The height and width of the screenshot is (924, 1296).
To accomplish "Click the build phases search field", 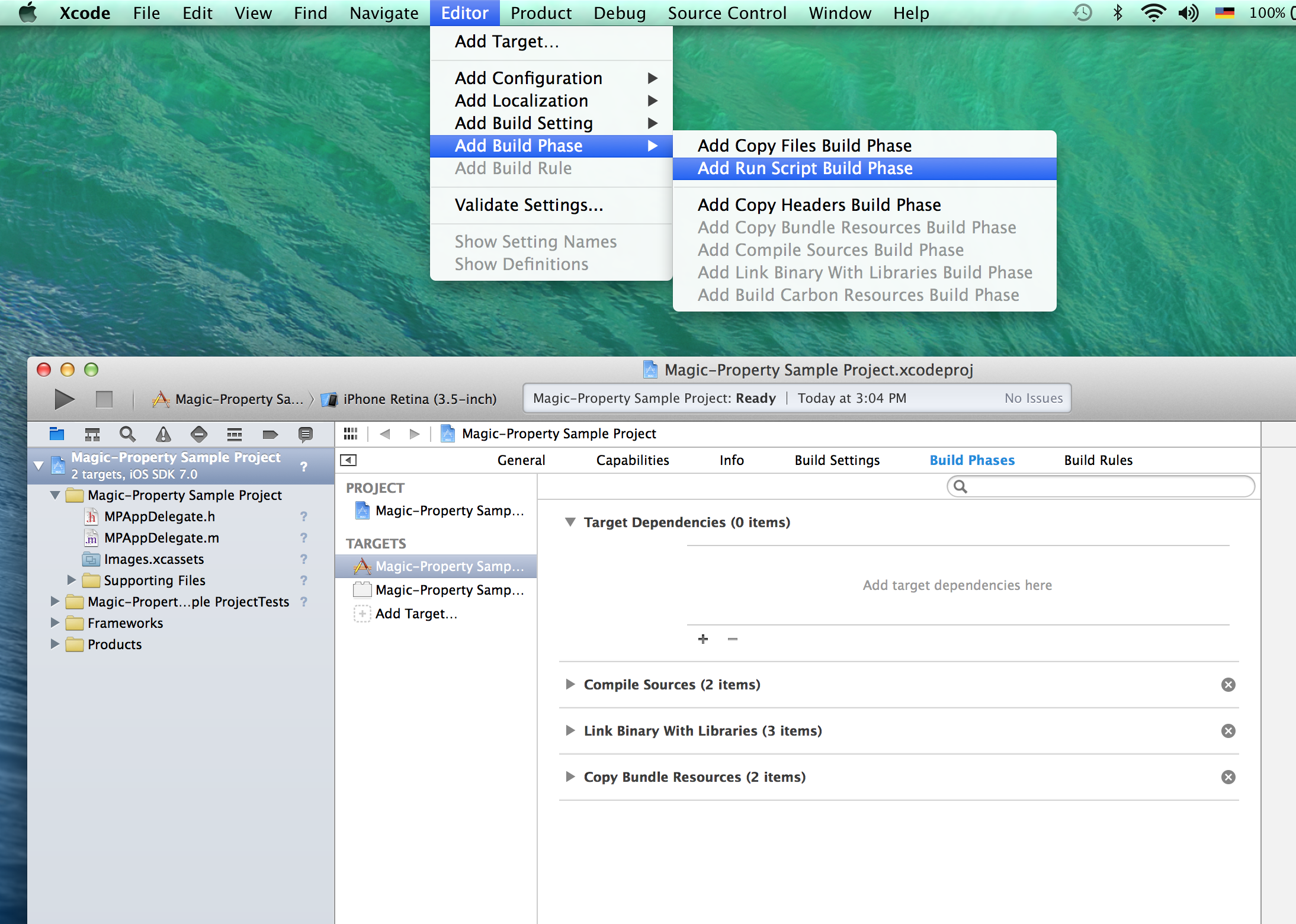I will (x=1101, y=487).
